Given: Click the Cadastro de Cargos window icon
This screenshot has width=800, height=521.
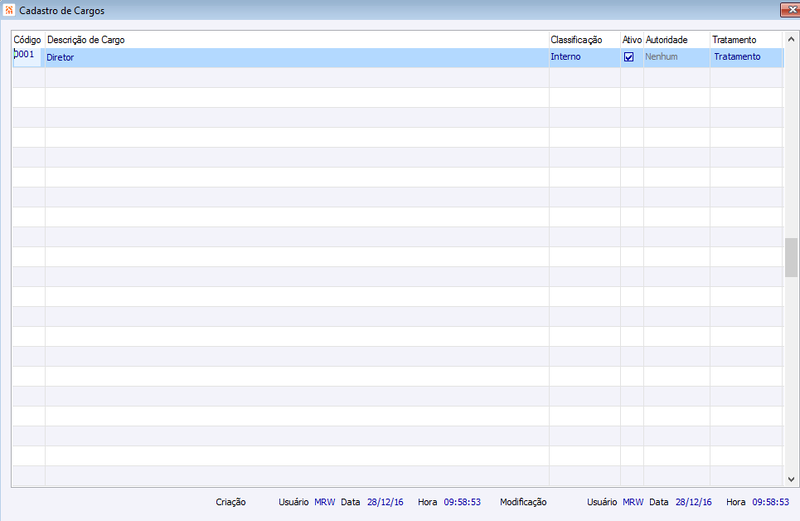Looking at the screenshot, I should [9, 10].
